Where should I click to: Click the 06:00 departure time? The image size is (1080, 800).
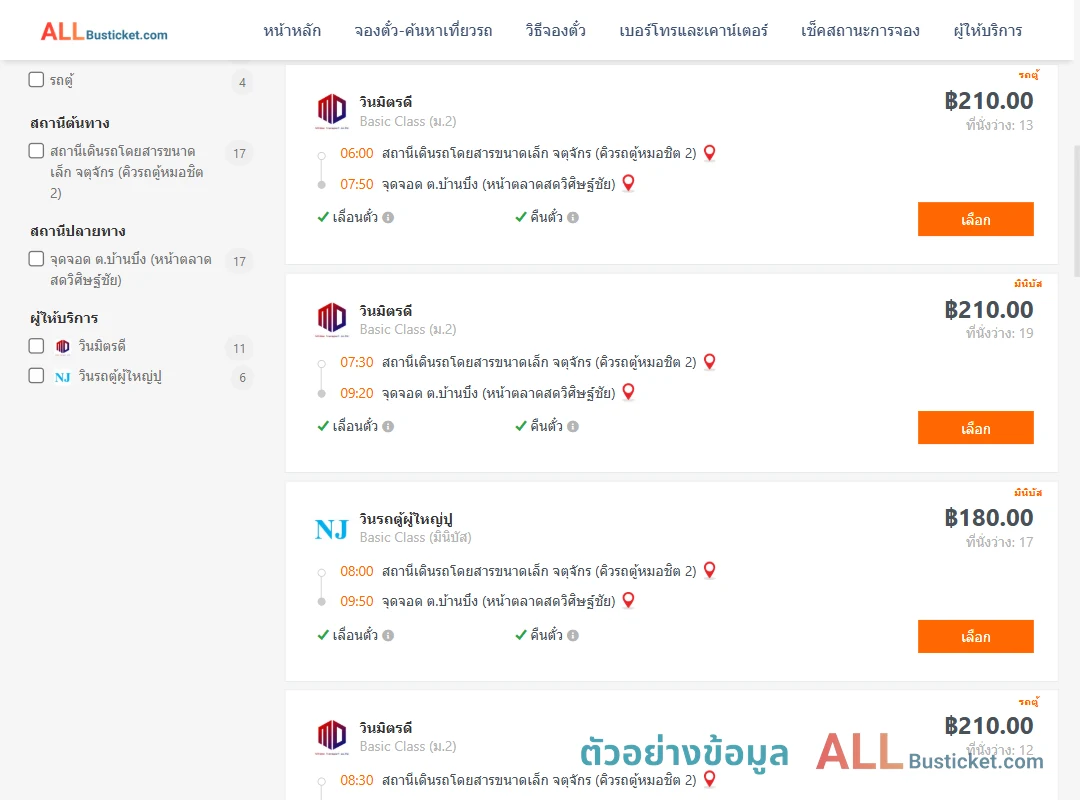tap(357, 153)
